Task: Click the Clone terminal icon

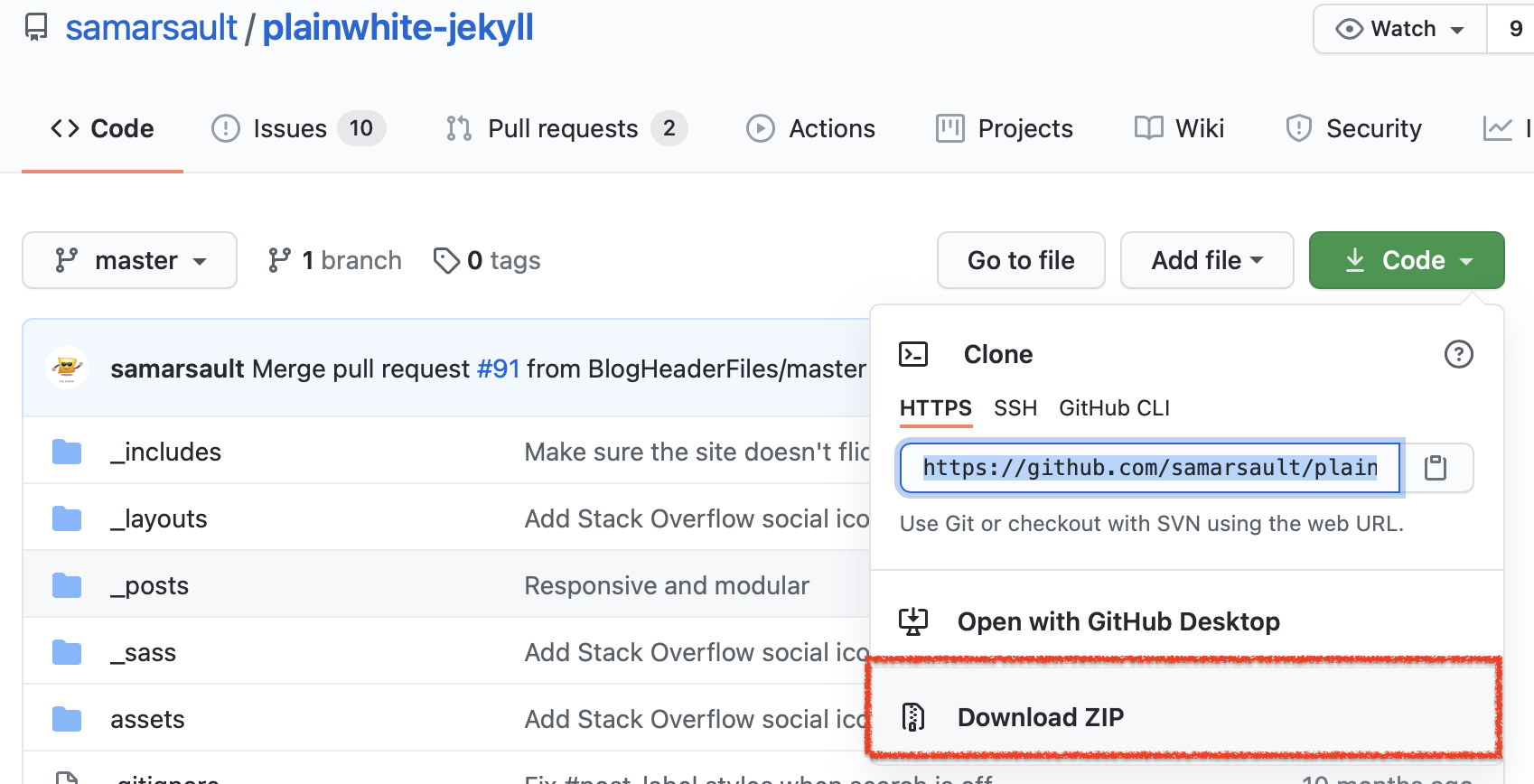Action: (x=913, y=354)
